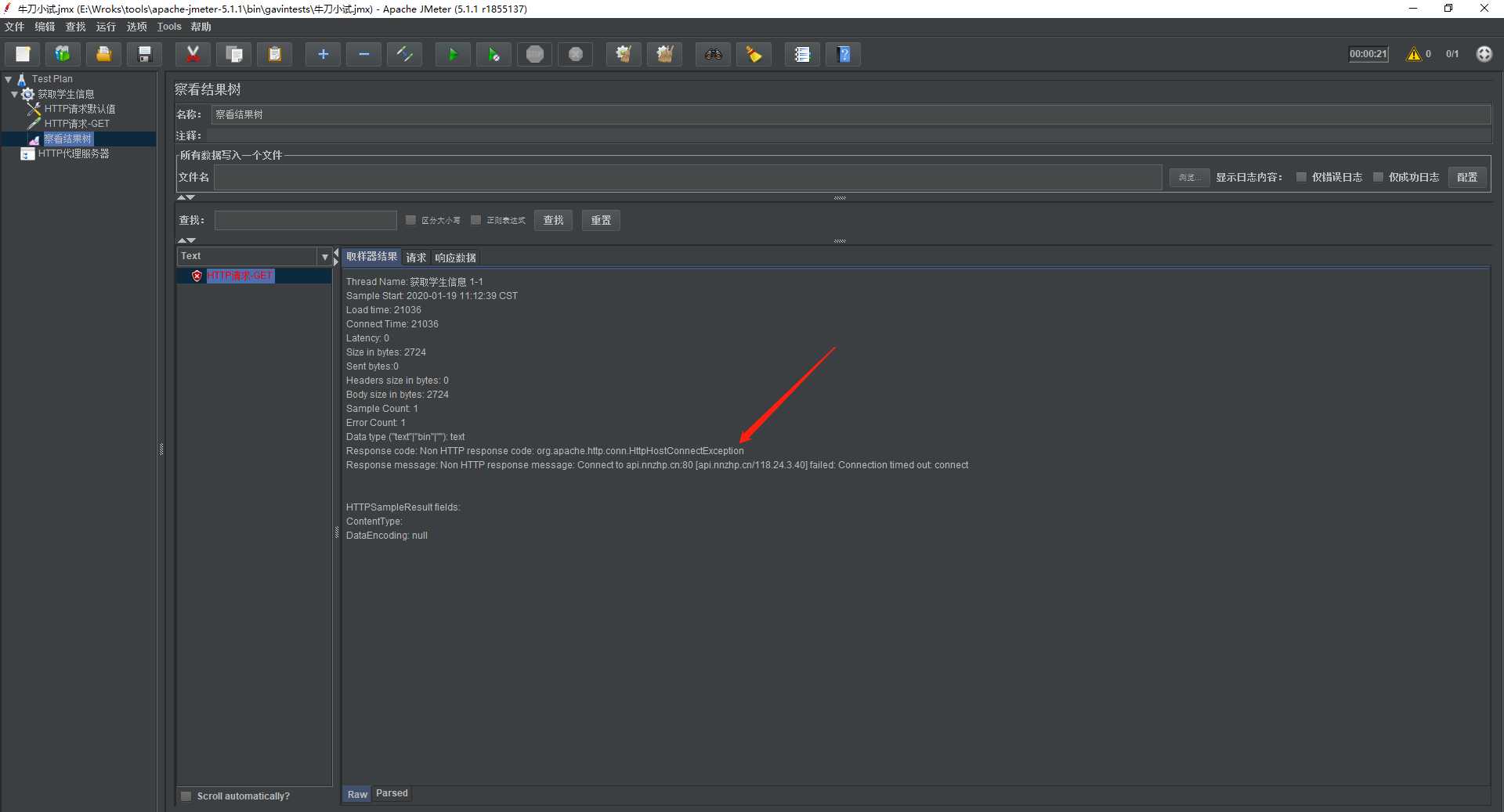This screenshot has width=1504, height=812.
Task: Collapse the search panel divider arrows
Action: coord(186,240)
